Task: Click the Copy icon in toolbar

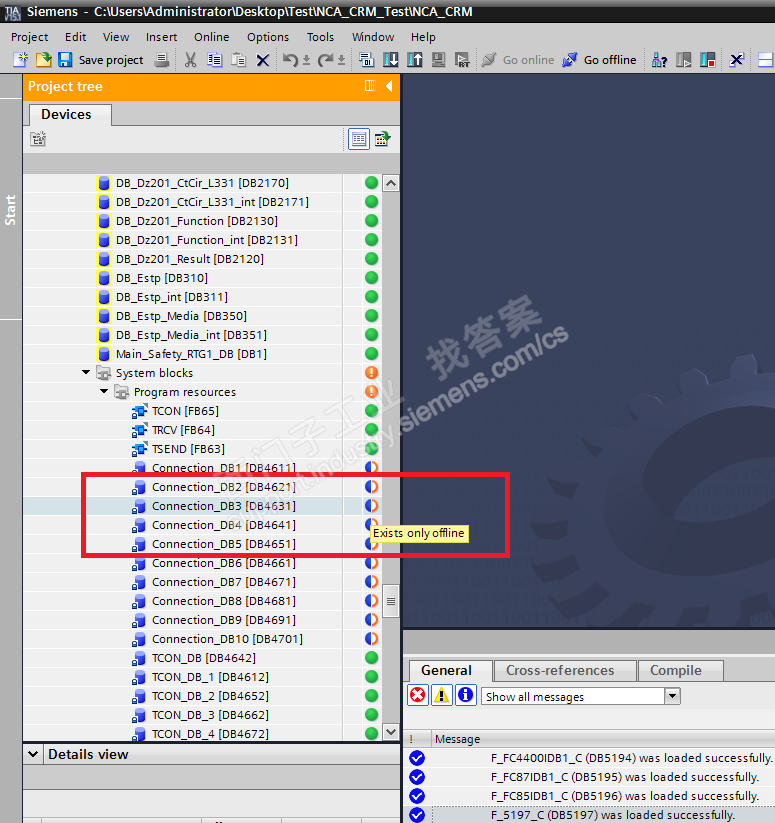Action: pos(215,60)
